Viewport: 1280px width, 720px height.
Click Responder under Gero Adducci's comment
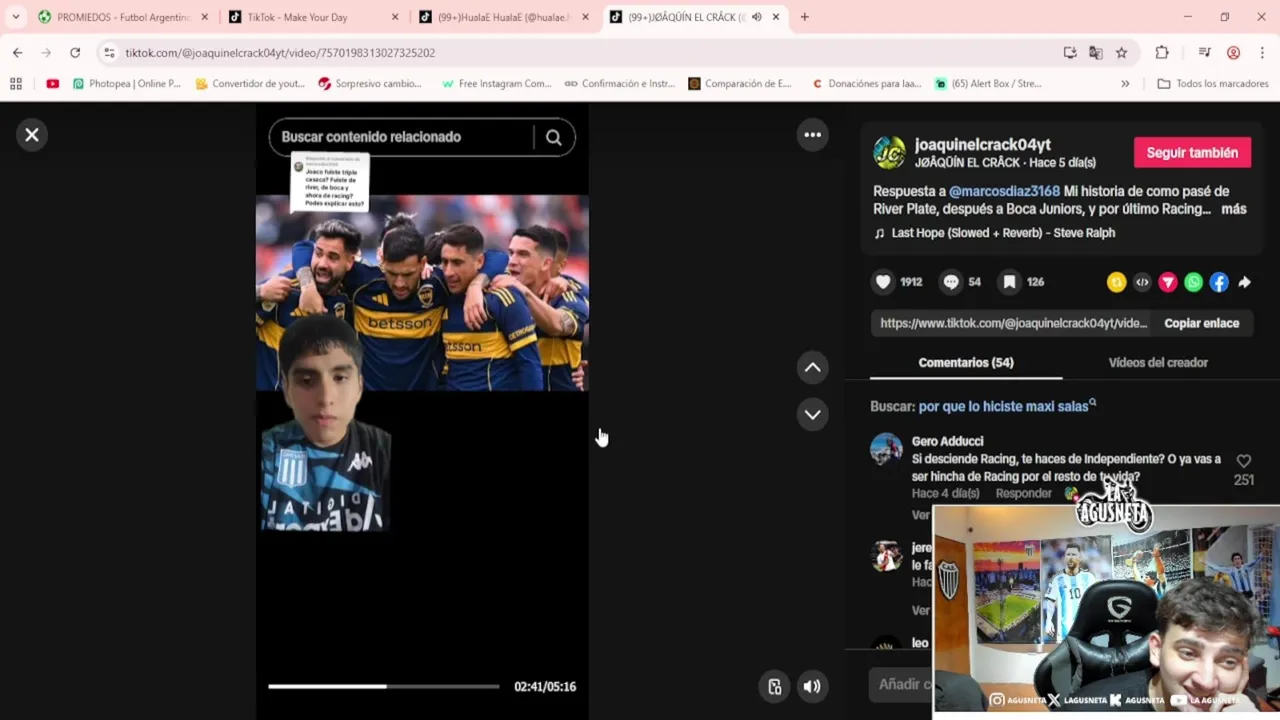click(1023, 494)
